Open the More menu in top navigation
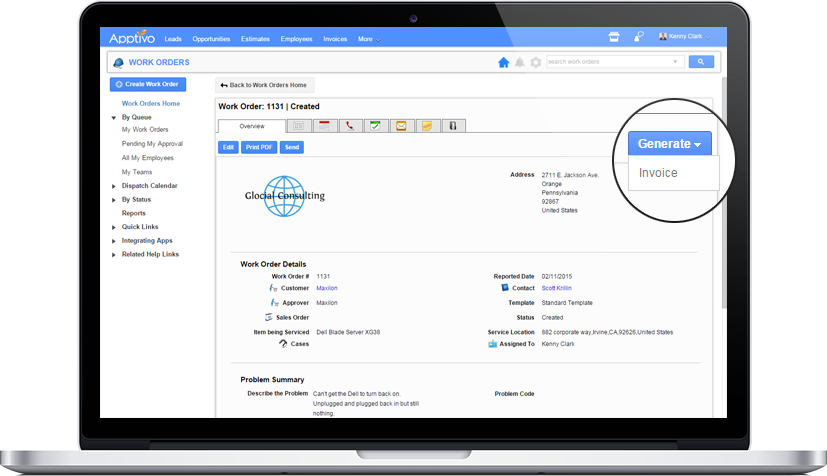 click(x=368, y=39)
